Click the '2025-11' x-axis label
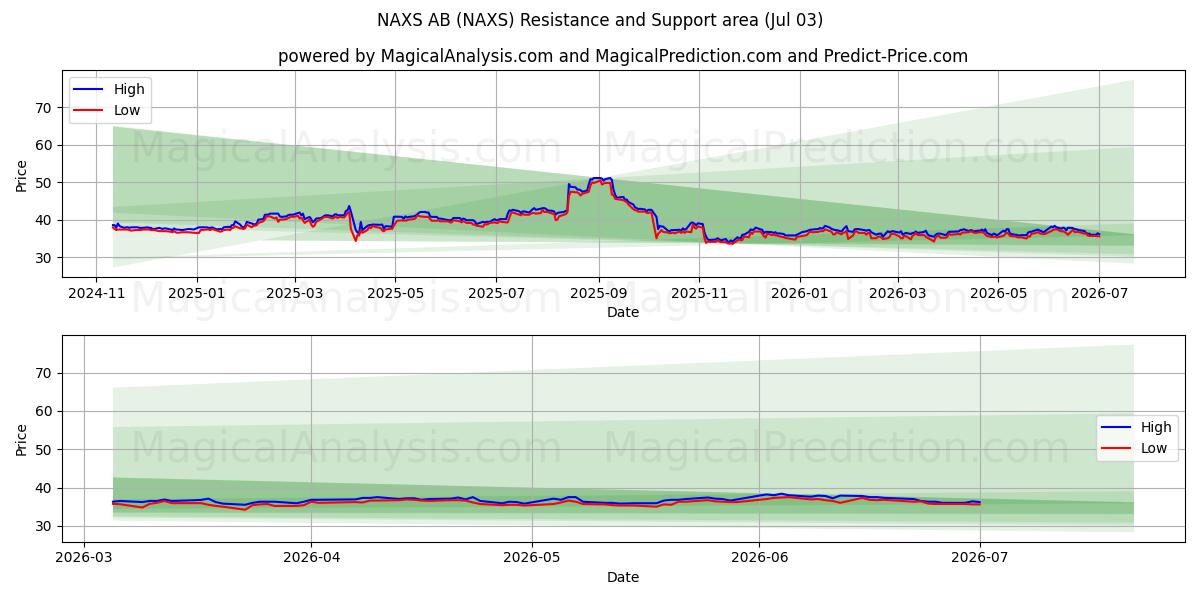The height and width of the screenshot is (600, 1200). click(699, 294)
